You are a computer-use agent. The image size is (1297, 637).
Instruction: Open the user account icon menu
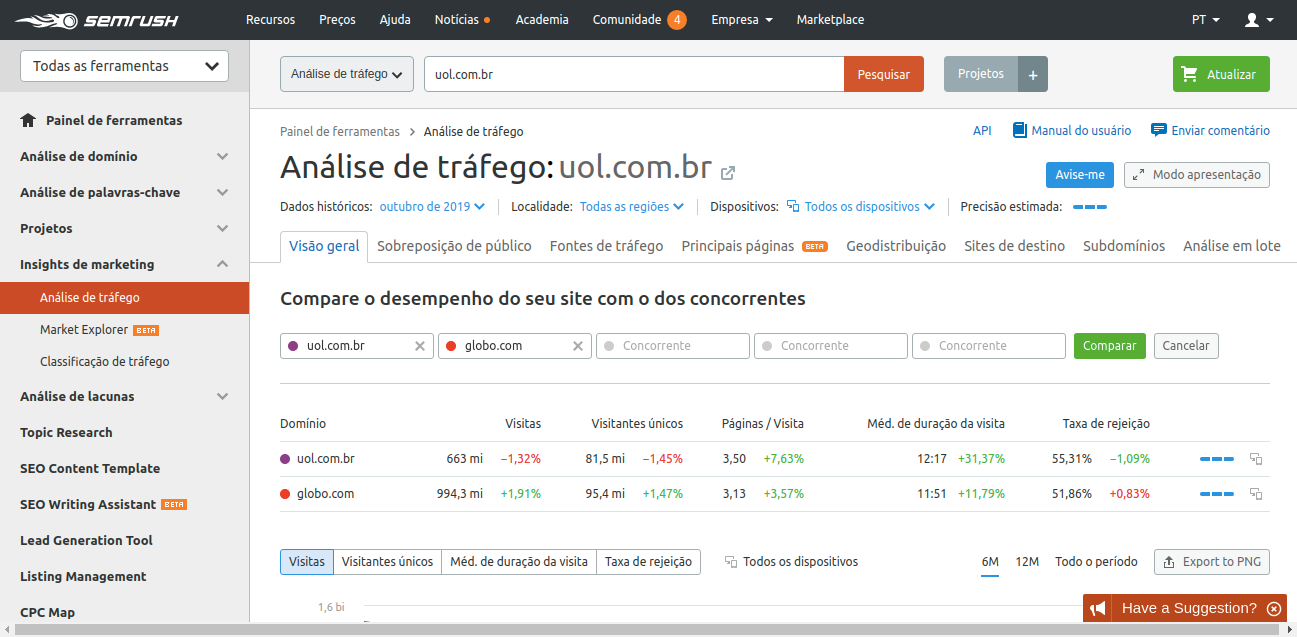point(1258,20)
